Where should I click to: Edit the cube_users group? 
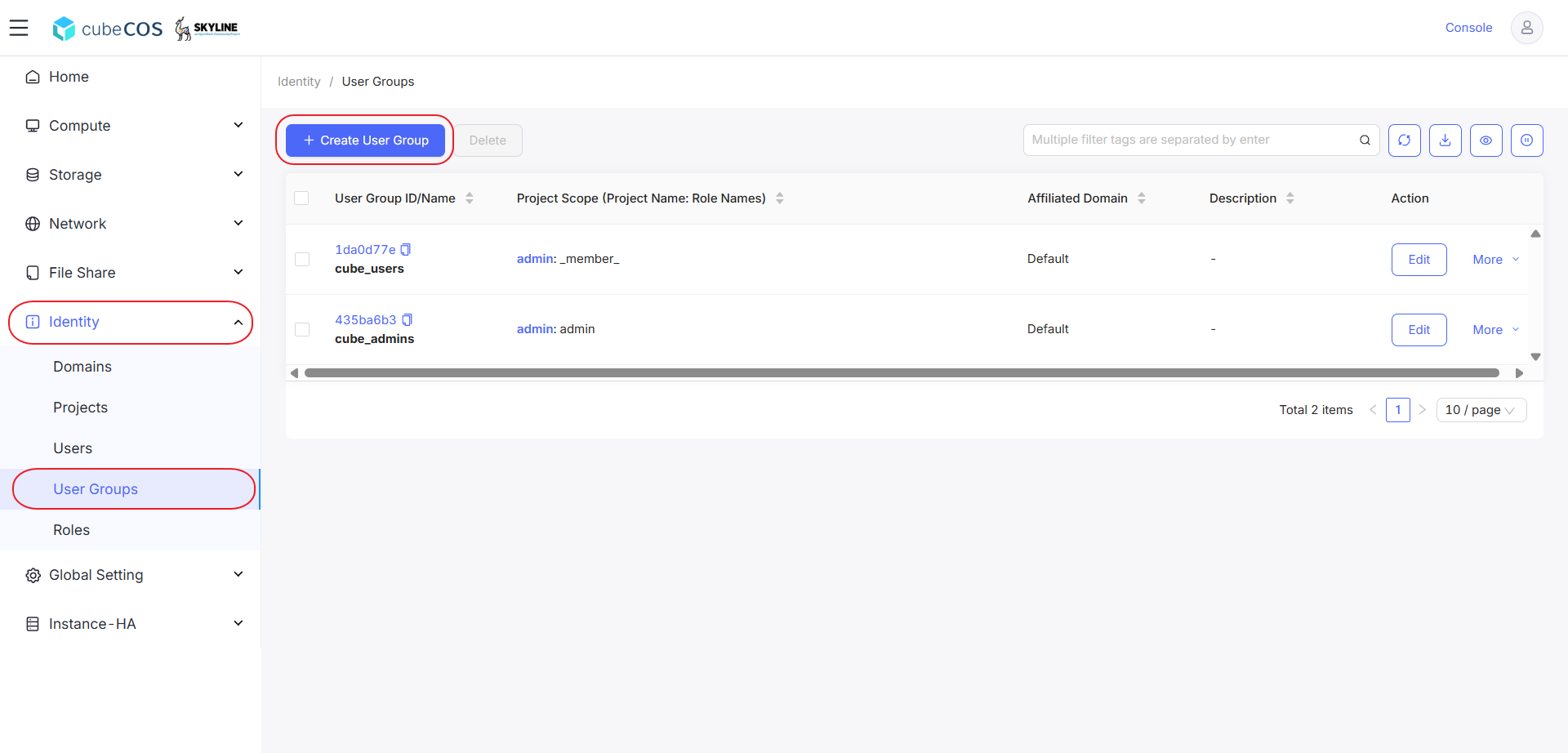pos(1419,260)
